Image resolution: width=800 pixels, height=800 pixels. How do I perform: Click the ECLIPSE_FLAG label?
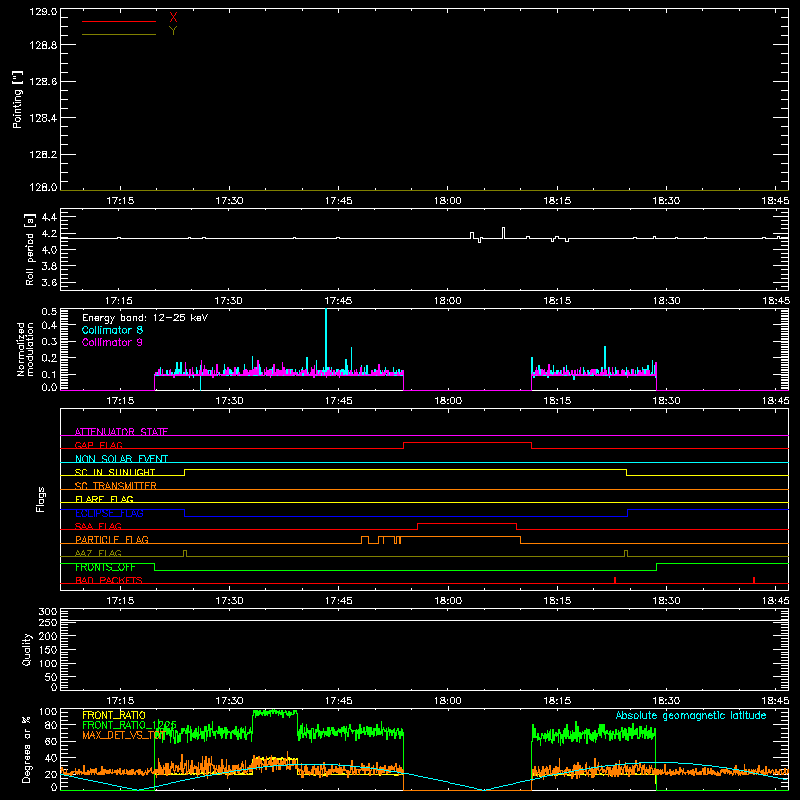pyautogui.click(x=109, y=513)
